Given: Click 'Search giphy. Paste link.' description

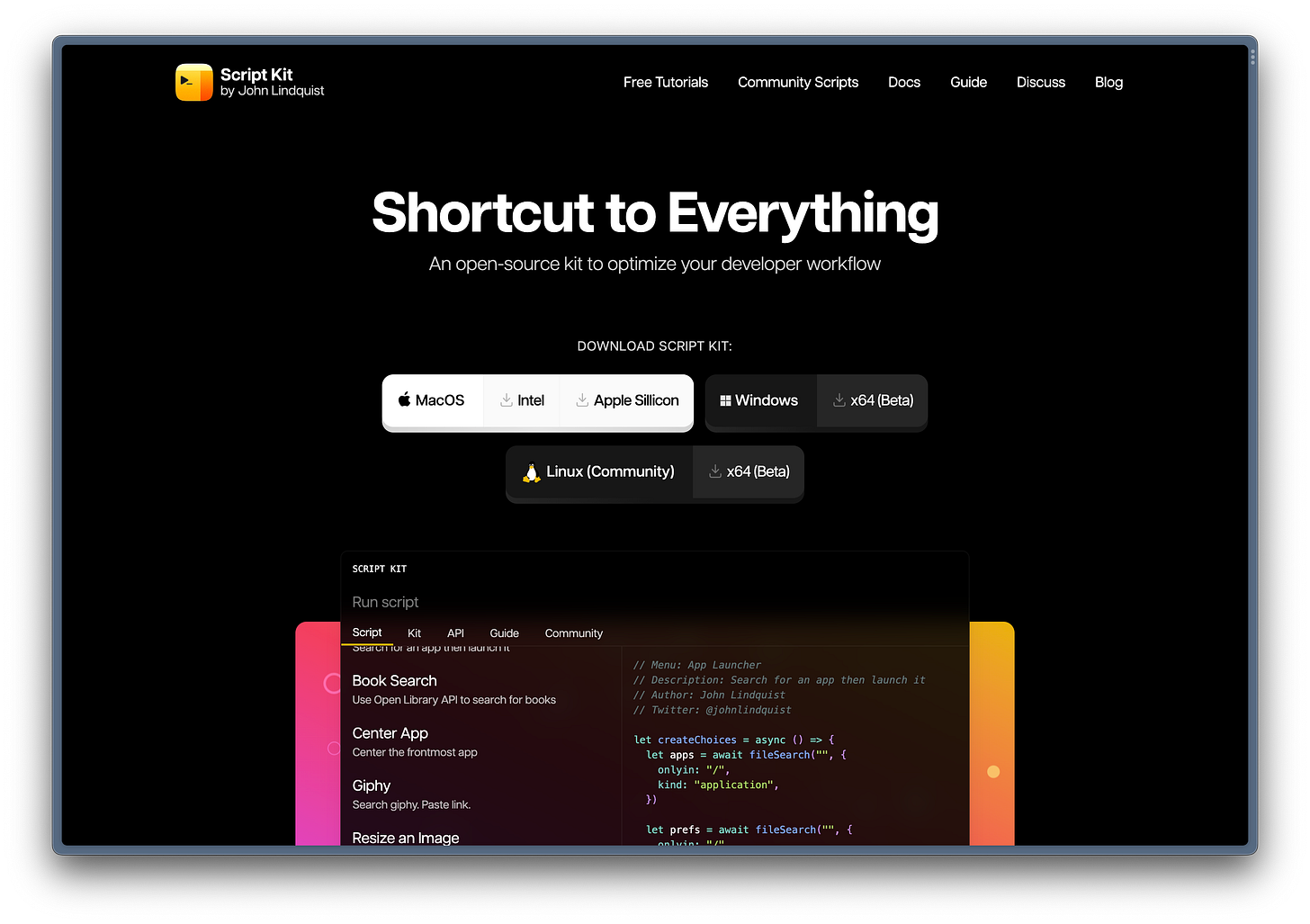Looking at the screenshot, I should (x=411, y=805).
